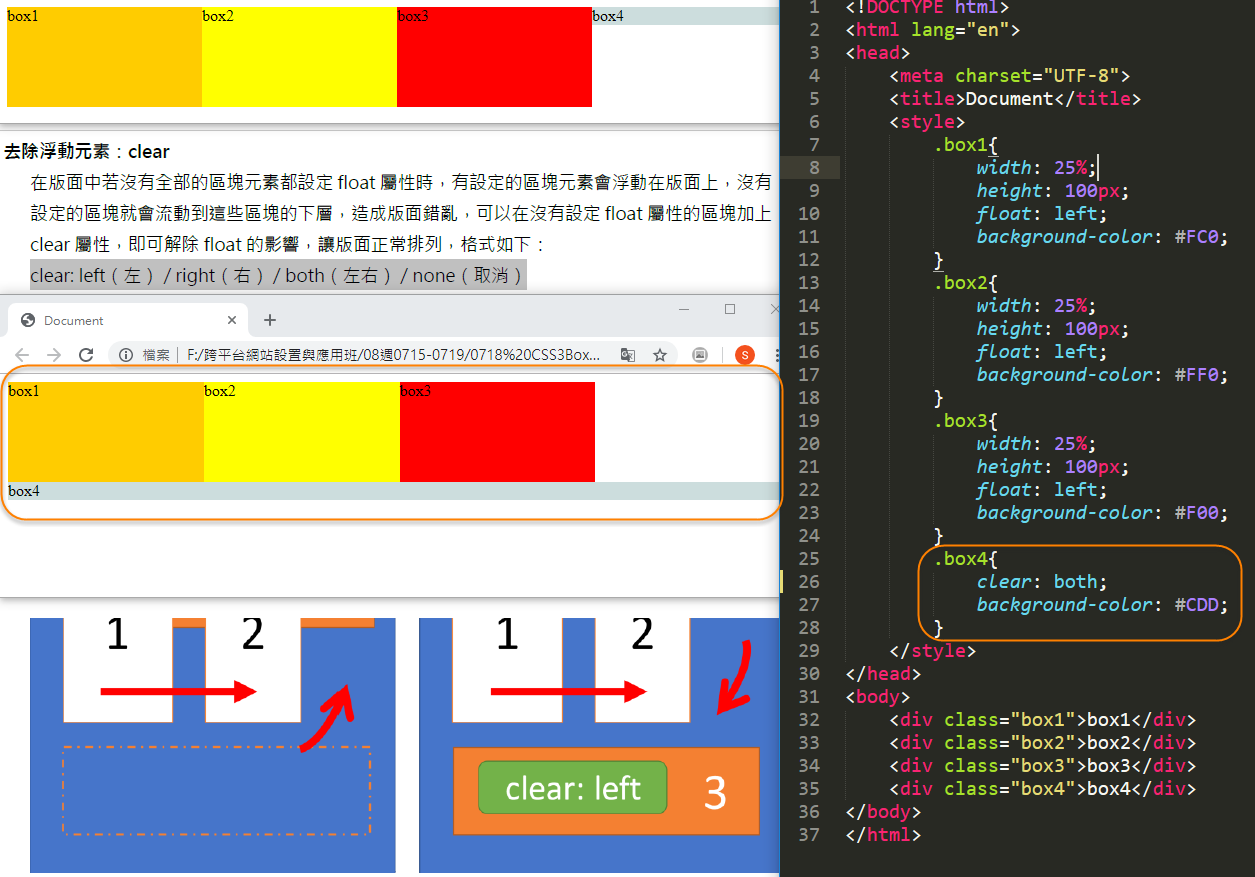Click the extension icon beside the profile avatar
1255x877 pixels.
point(701,355)
